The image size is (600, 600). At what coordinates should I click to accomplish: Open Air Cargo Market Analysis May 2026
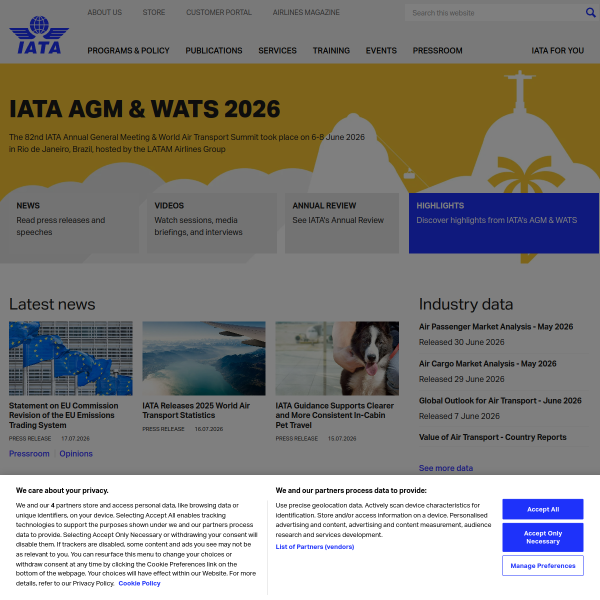[488, 364]
